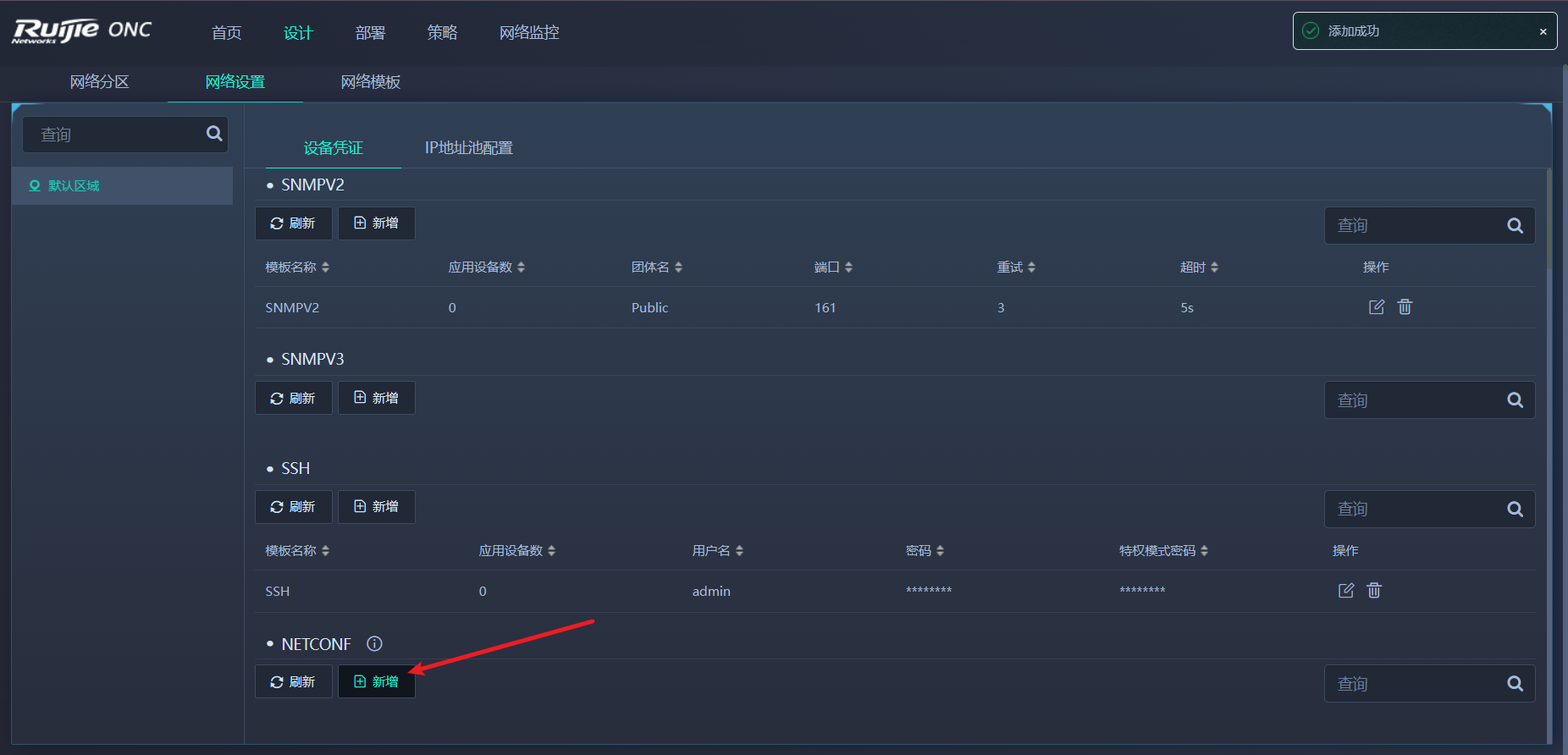Refresh the SNMPV2 list
Viewport: 1568px width, 755px height.
point(293,223)
